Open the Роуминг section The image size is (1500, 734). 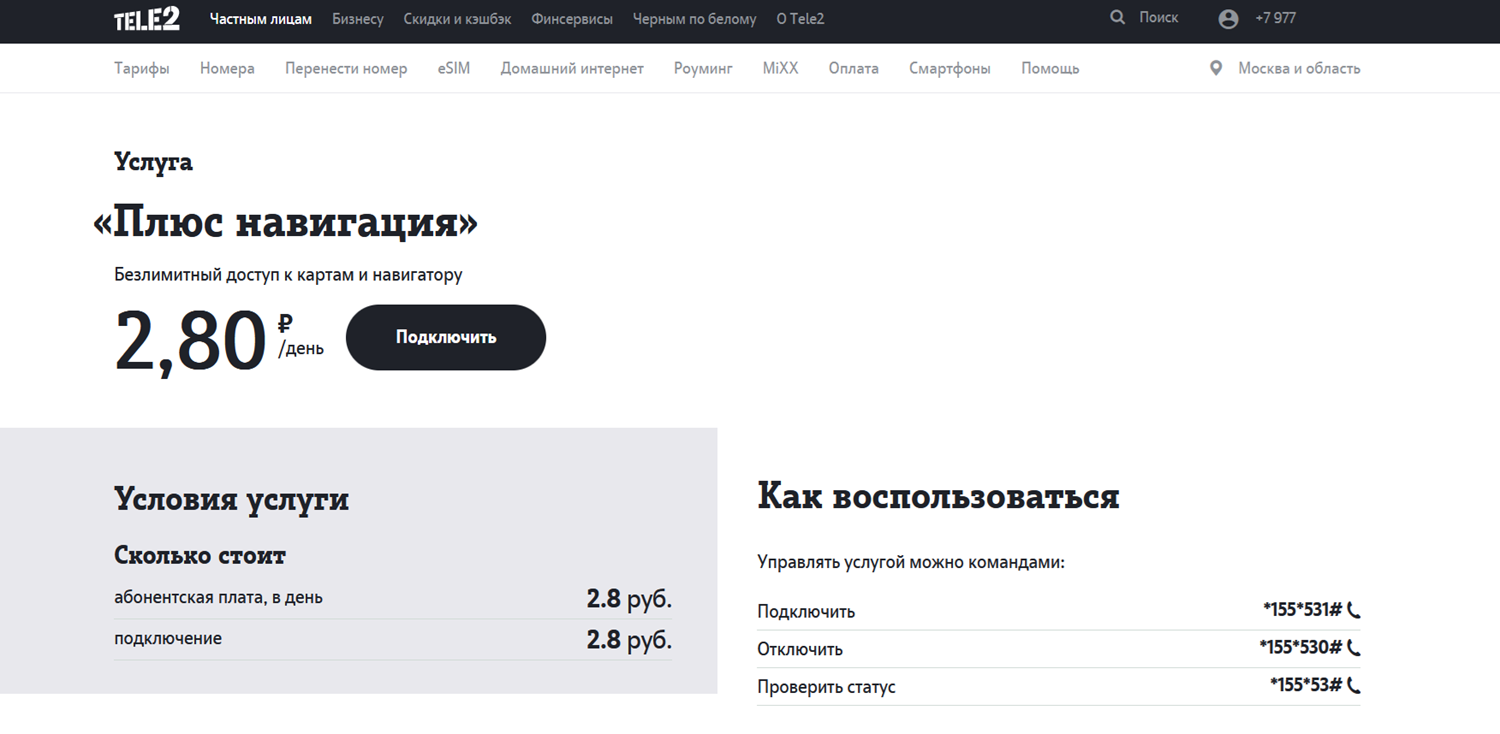[x=703, y=68]
